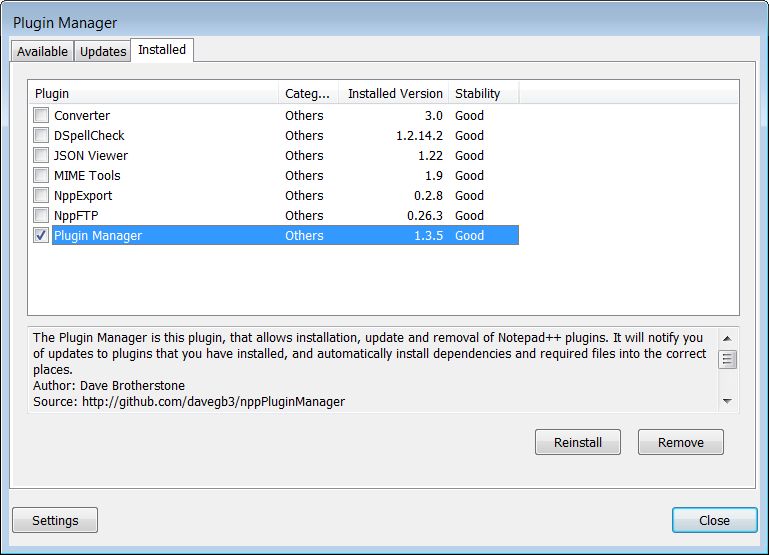Click Others category in Converter row
Image resolution: width=769 pixels, height=555 pixels.
click(304, 116)
